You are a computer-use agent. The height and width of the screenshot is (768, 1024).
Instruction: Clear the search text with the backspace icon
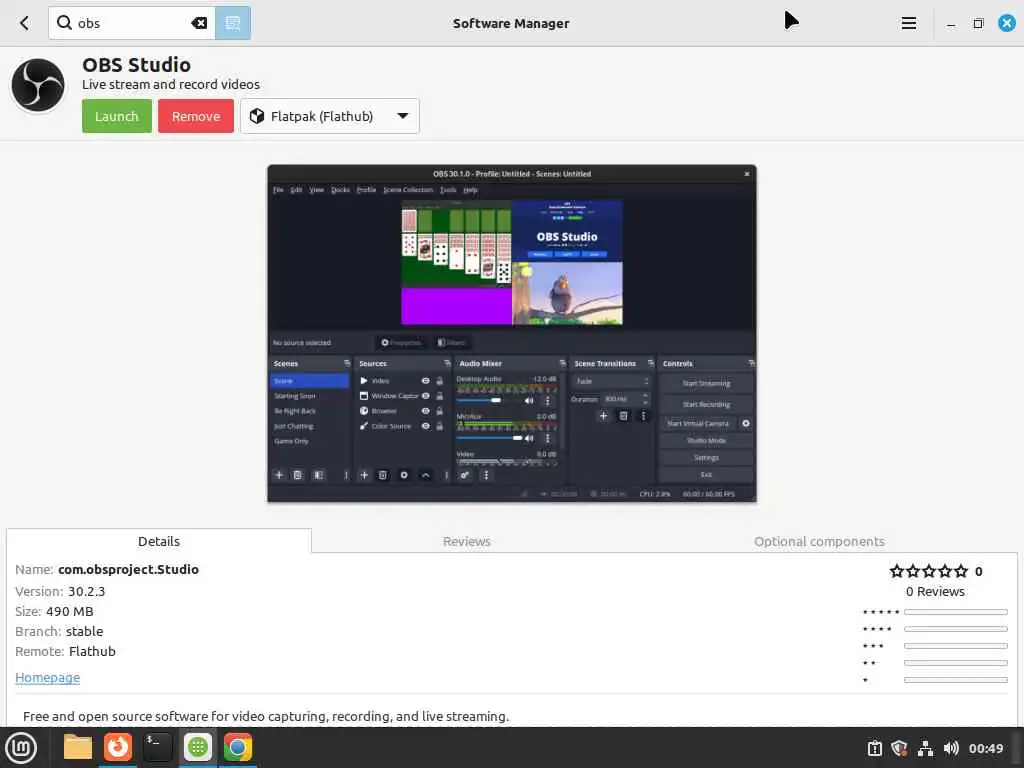(199, 24)
